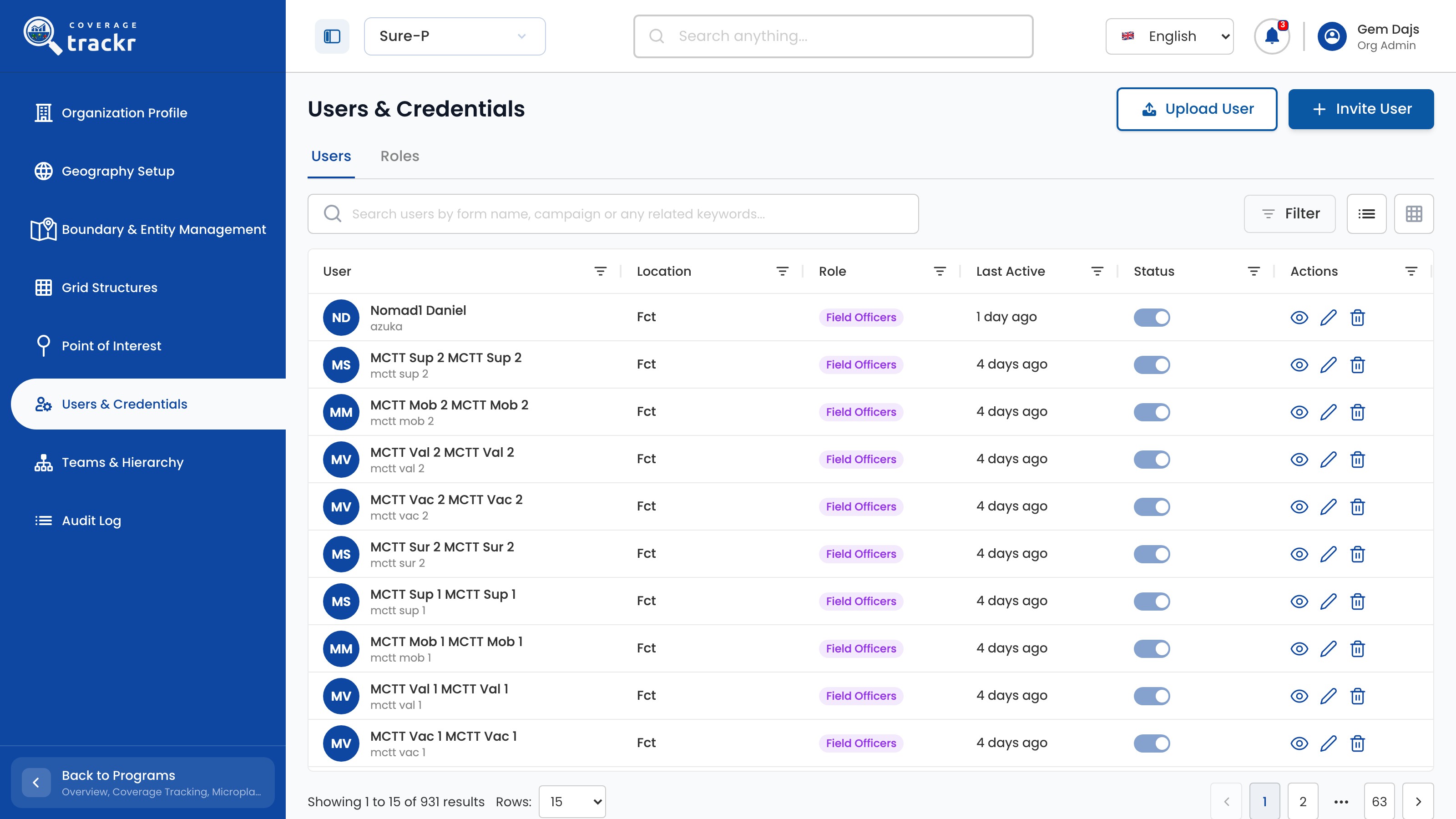Delete the MCTT Mob 2 user
Viewport: 1456px width, 819px height.
tap(1358, 413)
